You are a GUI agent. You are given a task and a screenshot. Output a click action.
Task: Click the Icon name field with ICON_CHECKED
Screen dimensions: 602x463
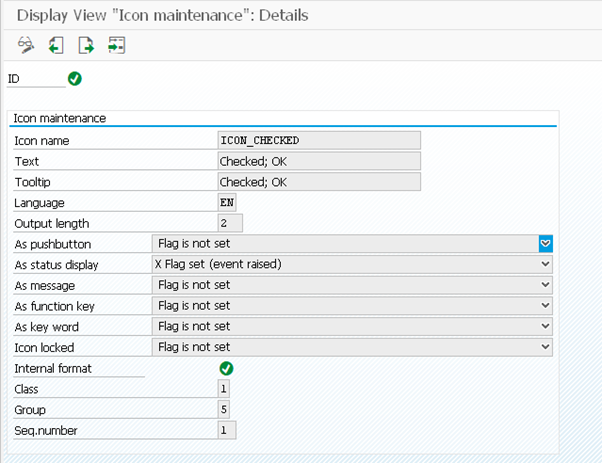pos(319,140)
